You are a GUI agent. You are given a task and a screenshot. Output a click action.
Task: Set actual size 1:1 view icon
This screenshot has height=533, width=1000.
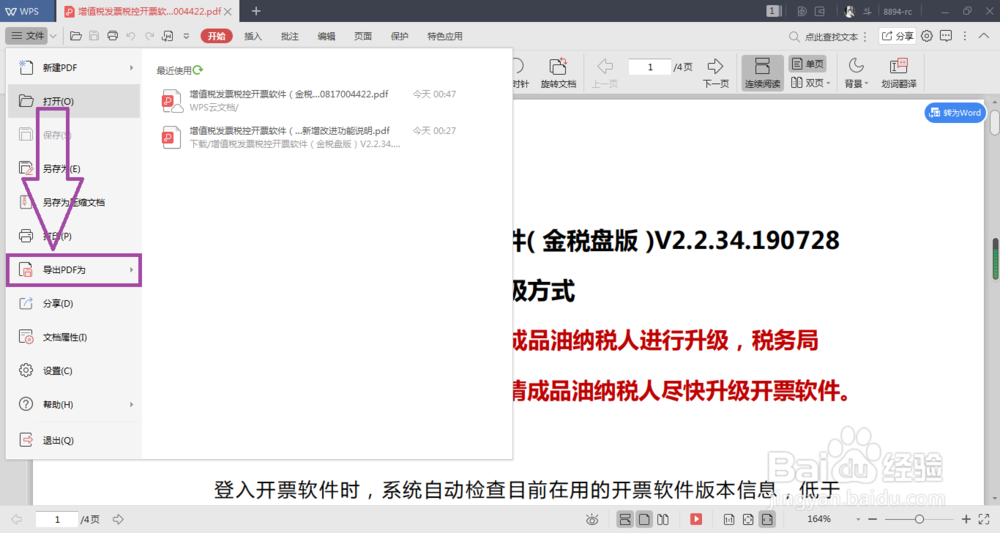tap(728, 520)
